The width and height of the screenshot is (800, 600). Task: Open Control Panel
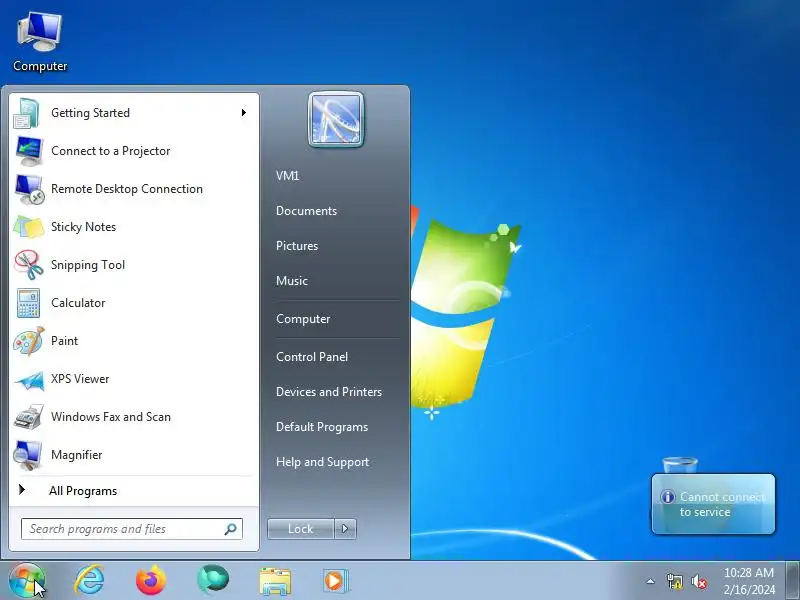pyautogui.click(x=312, y=357)
